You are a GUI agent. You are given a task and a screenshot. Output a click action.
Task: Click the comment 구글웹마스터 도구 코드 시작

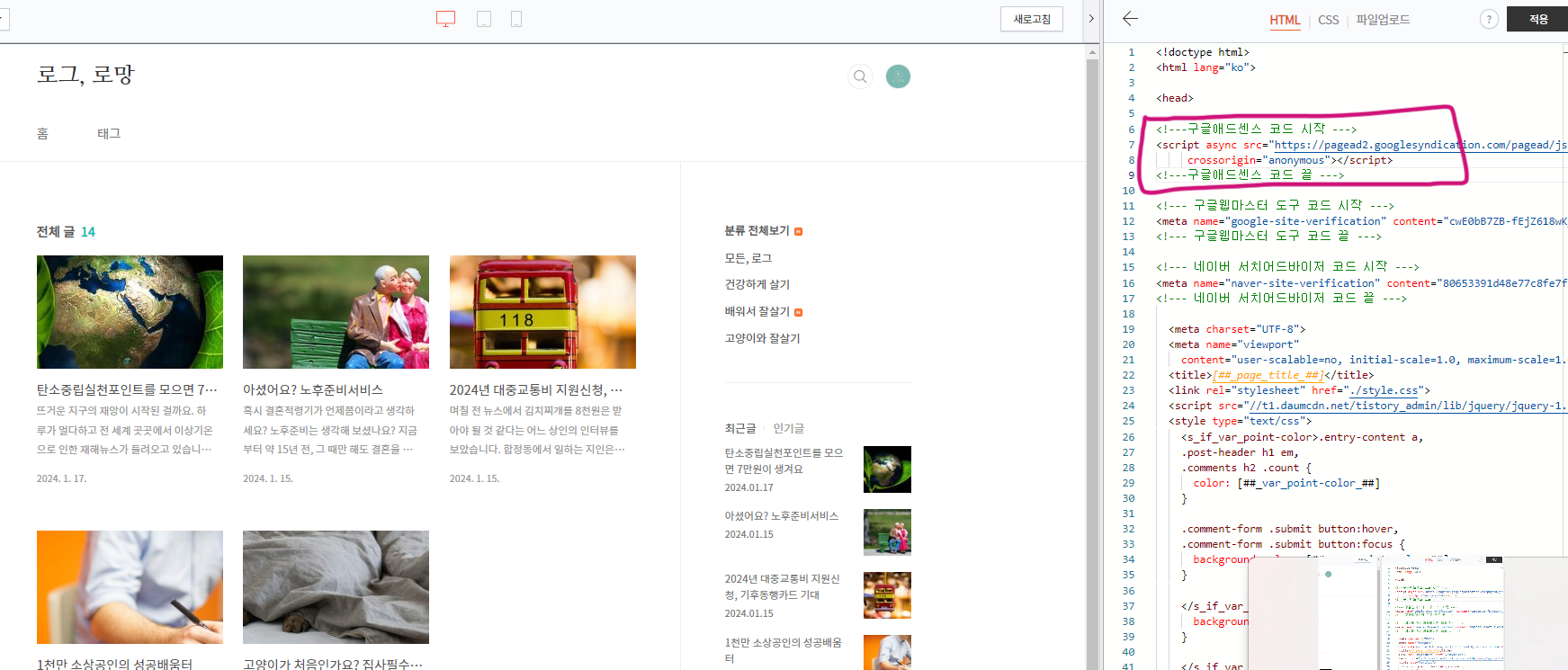[1276, 206]
